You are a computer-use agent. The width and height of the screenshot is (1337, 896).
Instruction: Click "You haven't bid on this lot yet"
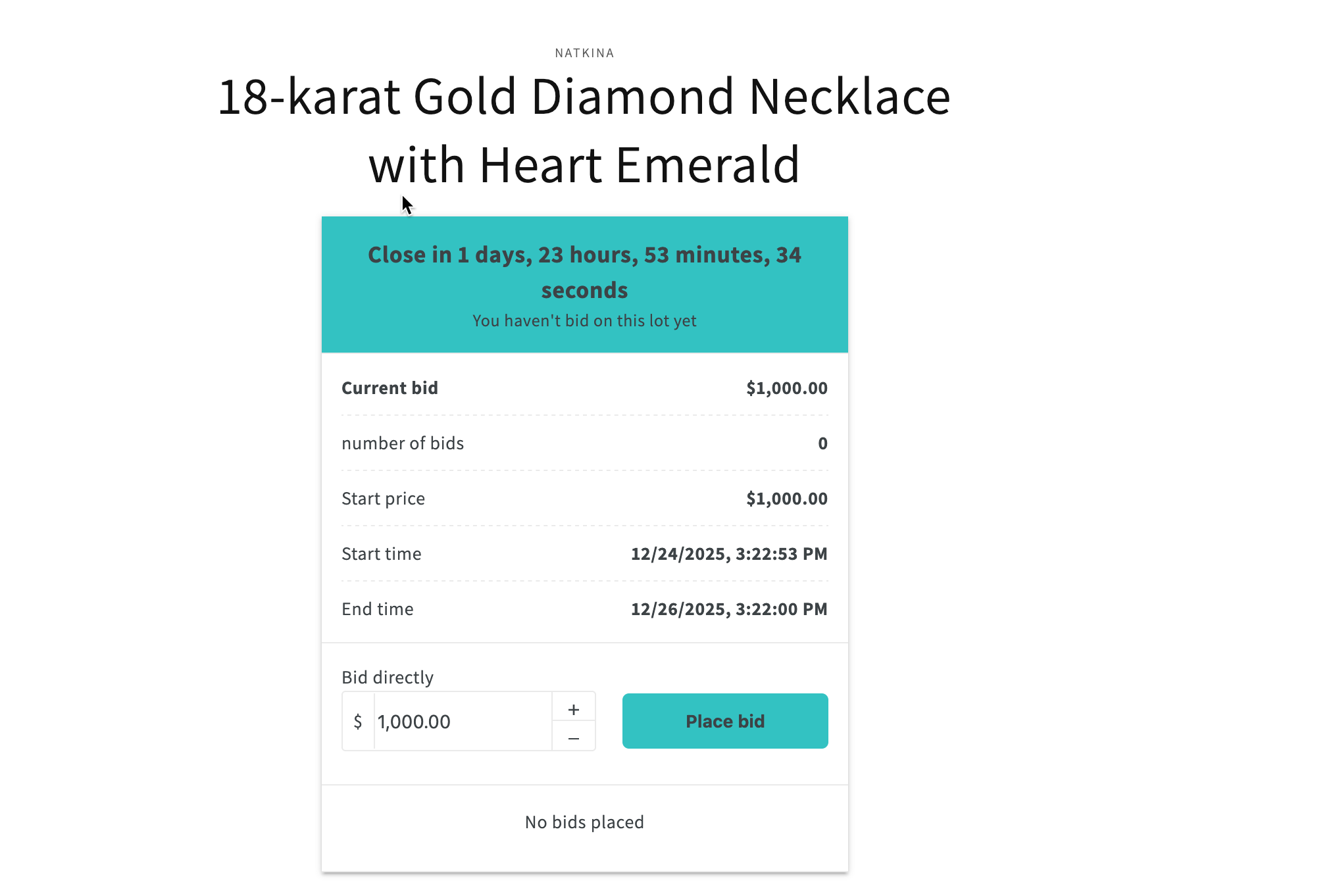coord(584,321)
